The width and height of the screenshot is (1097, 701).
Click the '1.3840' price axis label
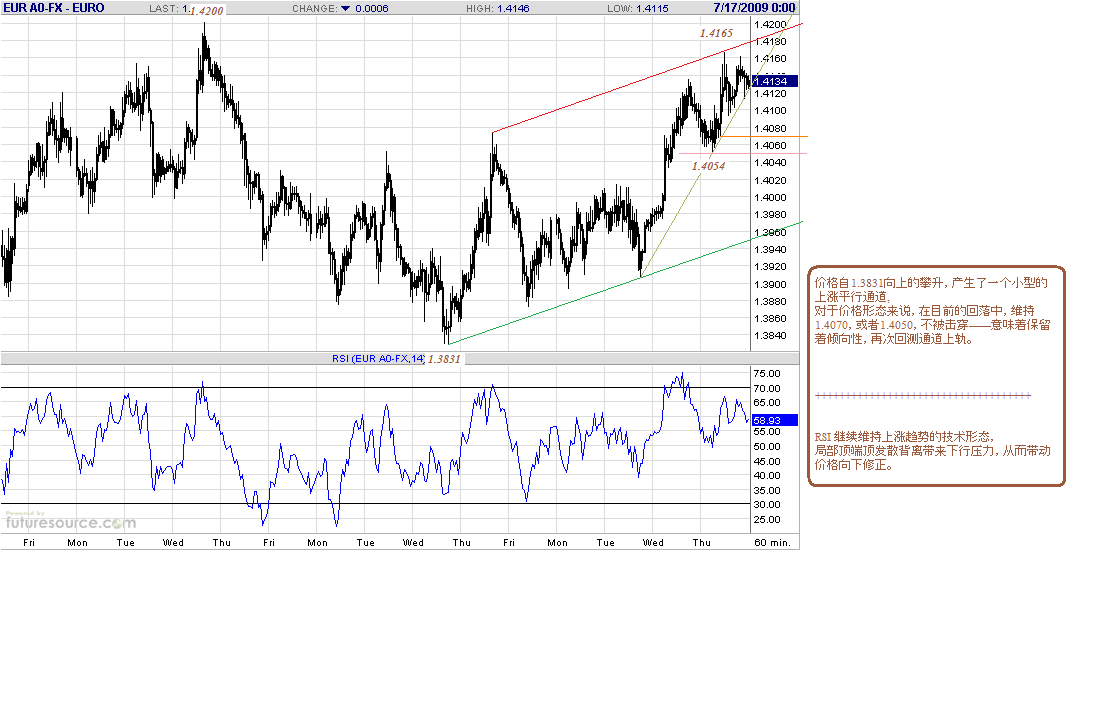click(x=770, y=335)
